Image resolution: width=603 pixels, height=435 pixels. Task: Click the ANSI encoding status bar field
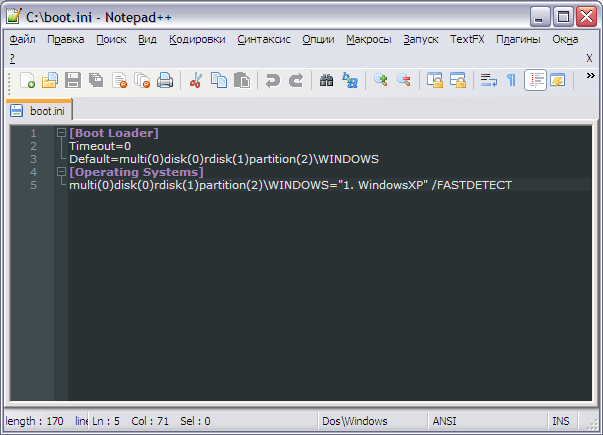[x=487, y=421]
